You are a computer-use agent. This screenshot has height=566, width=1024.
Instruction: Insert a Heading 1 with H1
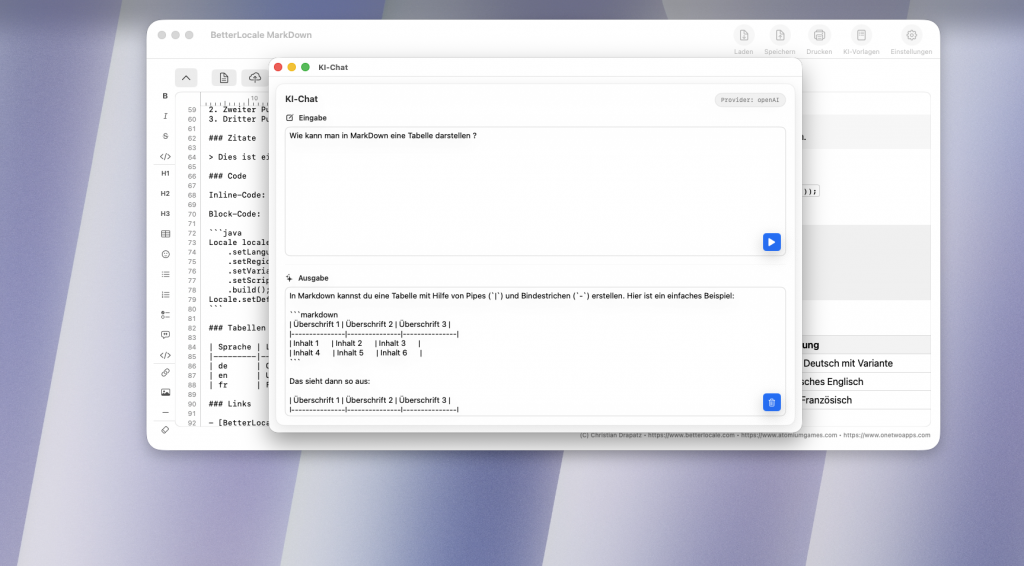[x=165, y=173]
